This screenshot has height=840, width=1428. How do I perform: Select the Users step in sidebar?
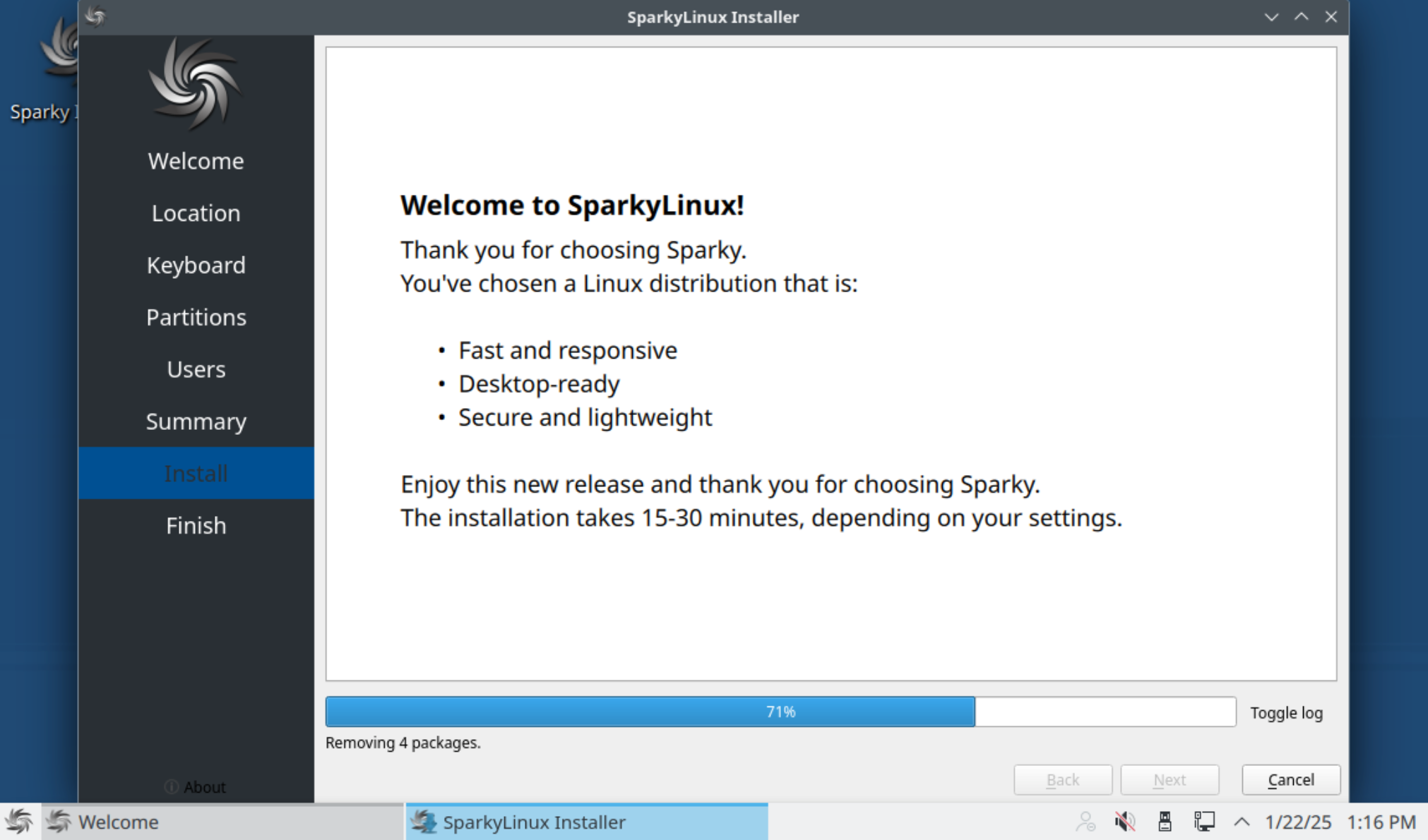(x=196, y=369)
